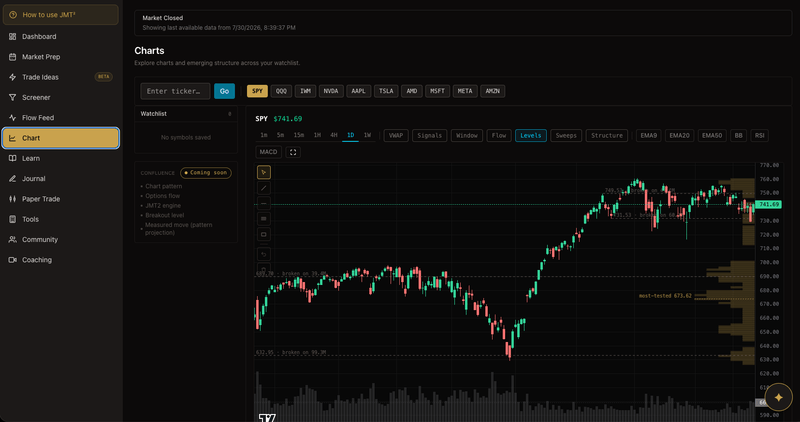Screen dimensions: 800x422
Task: Select the trend line drawing tool
Action: pos(264,188)
